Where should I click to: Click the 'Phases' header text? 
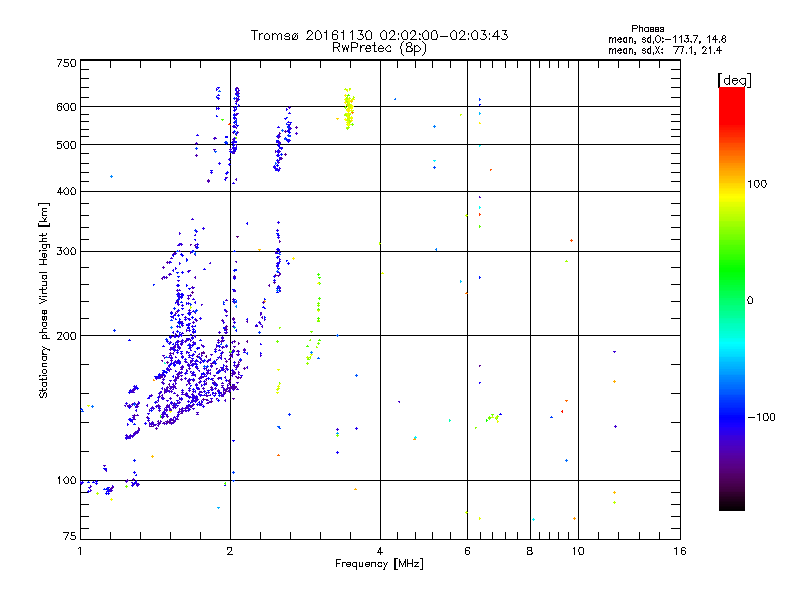pyautogui.click(x=647, y=29)
